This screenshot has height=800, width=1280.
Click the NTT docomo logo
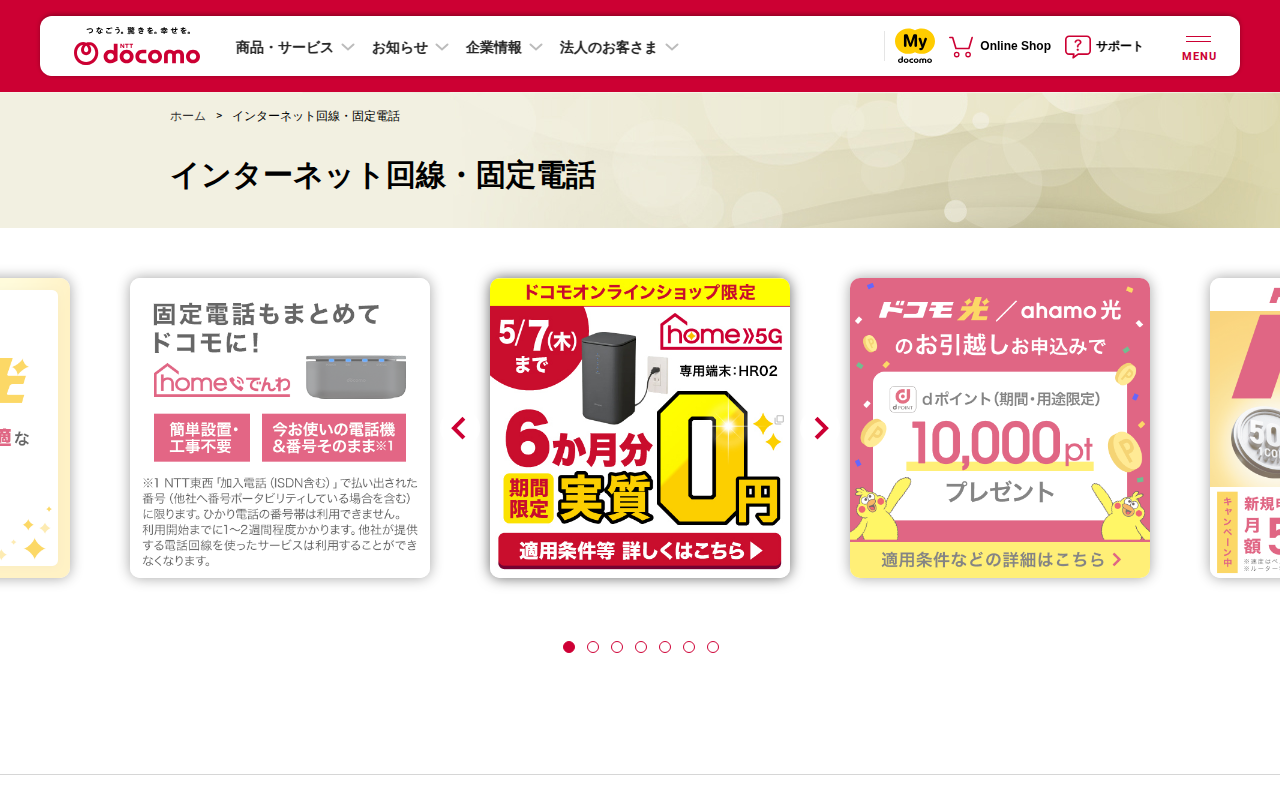coord(137,46)
